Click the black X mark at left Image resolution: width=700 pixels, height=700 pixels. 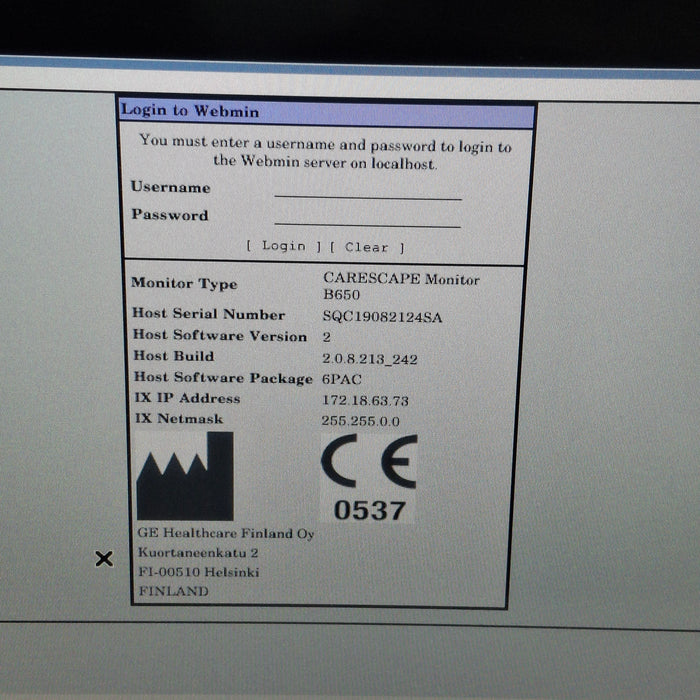click(x=103, y=559)
